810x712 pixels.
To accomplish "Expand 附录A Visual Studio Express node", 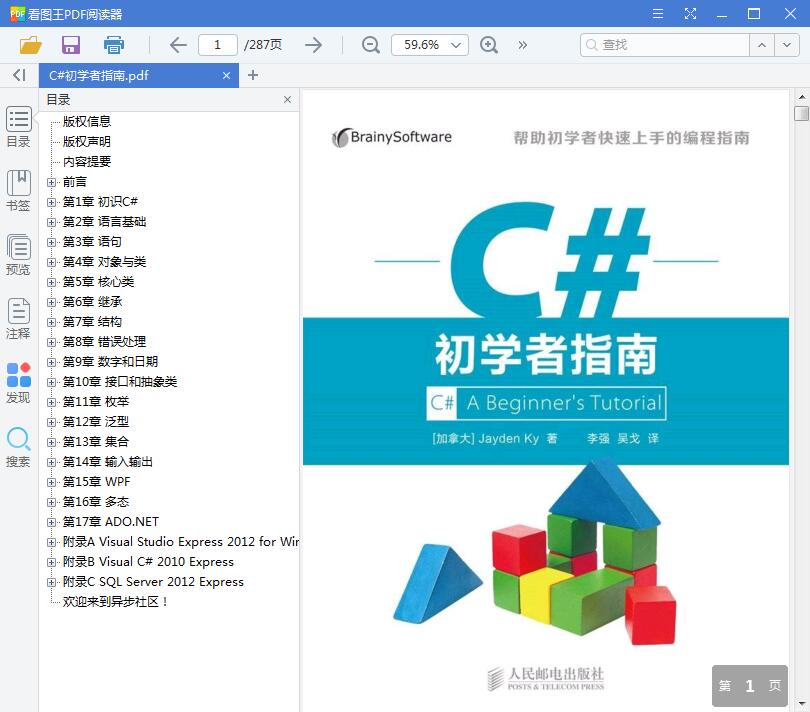I will [51, 542].
